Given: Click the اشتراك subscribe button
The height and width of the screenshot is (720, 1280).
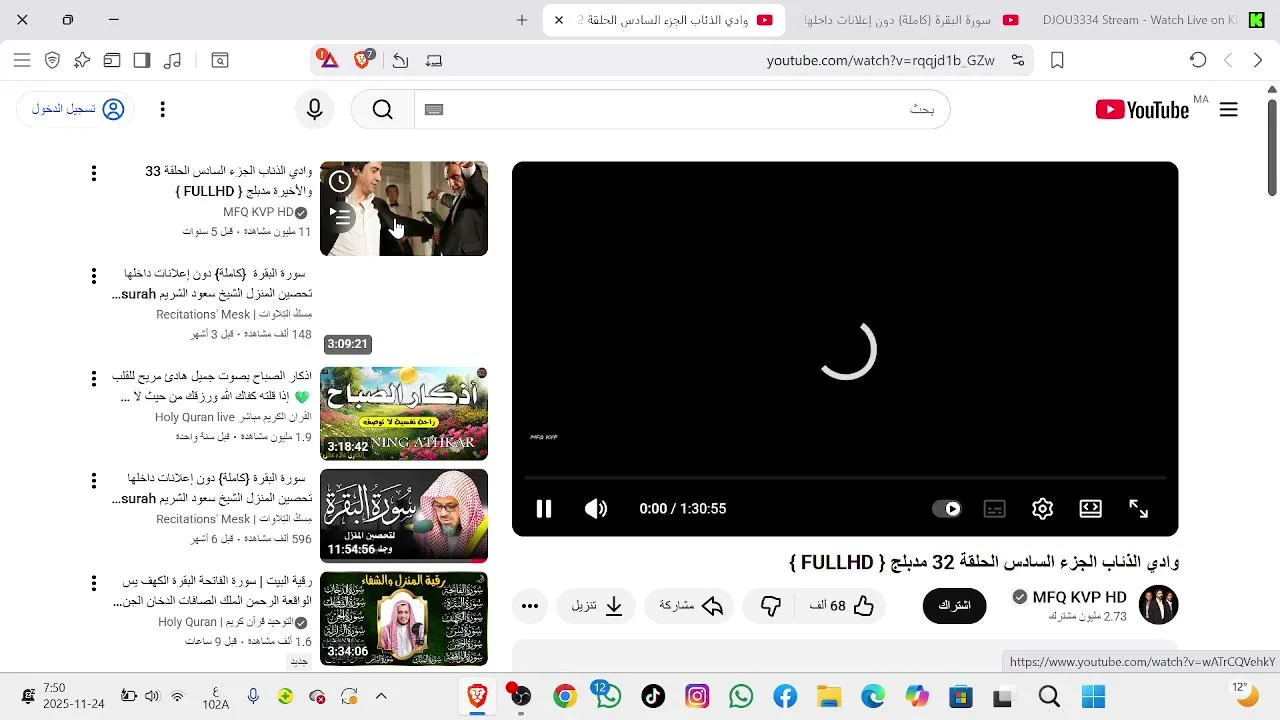Looking at the screenshot, I should pos(954,606).
